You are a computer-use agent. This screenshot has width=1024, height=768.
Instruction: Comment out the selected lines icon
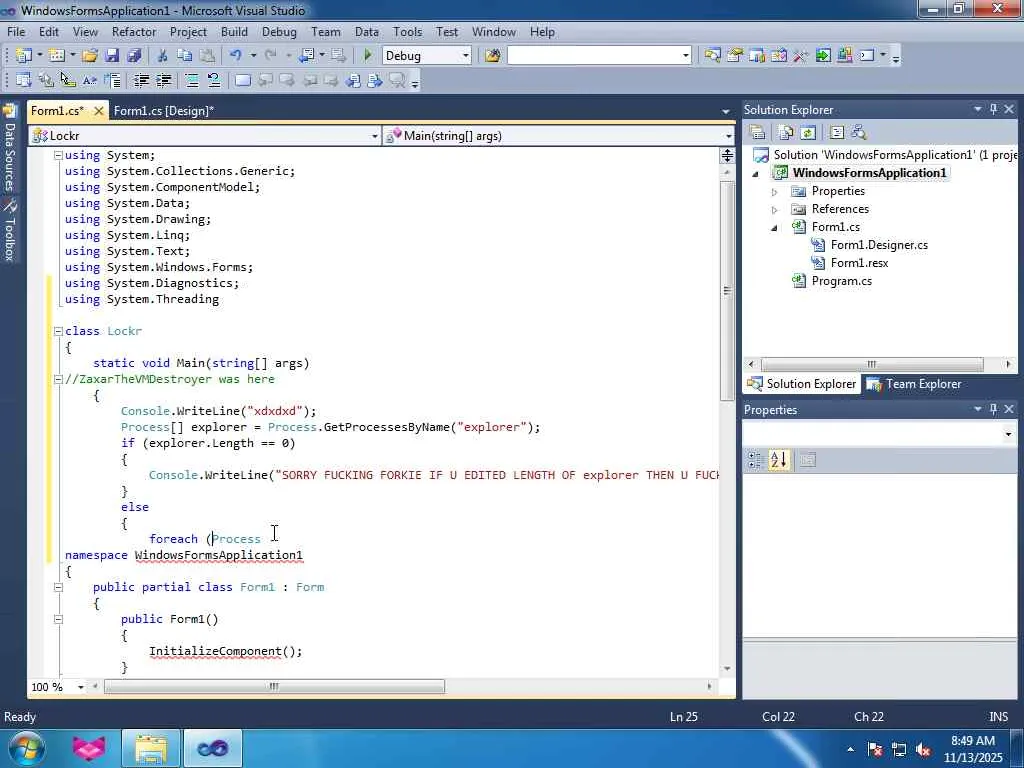[x=192, y=80]
